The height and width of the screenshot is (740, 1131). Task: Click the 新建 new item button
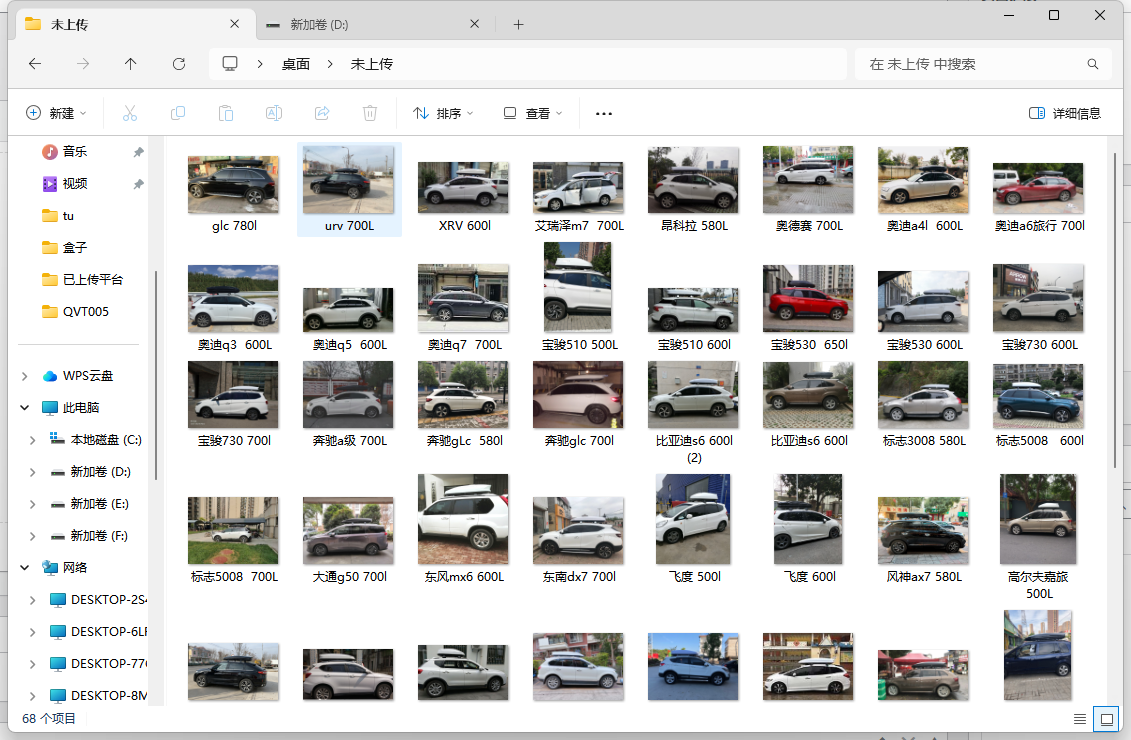(56, 114)
